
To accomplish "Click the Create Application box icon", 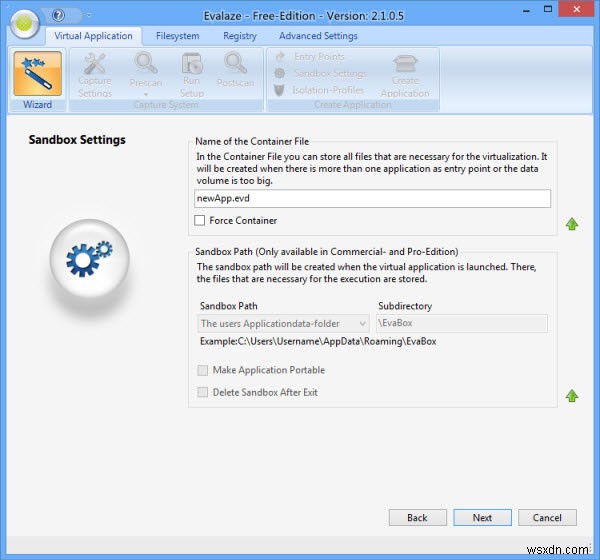I will 405,64.
